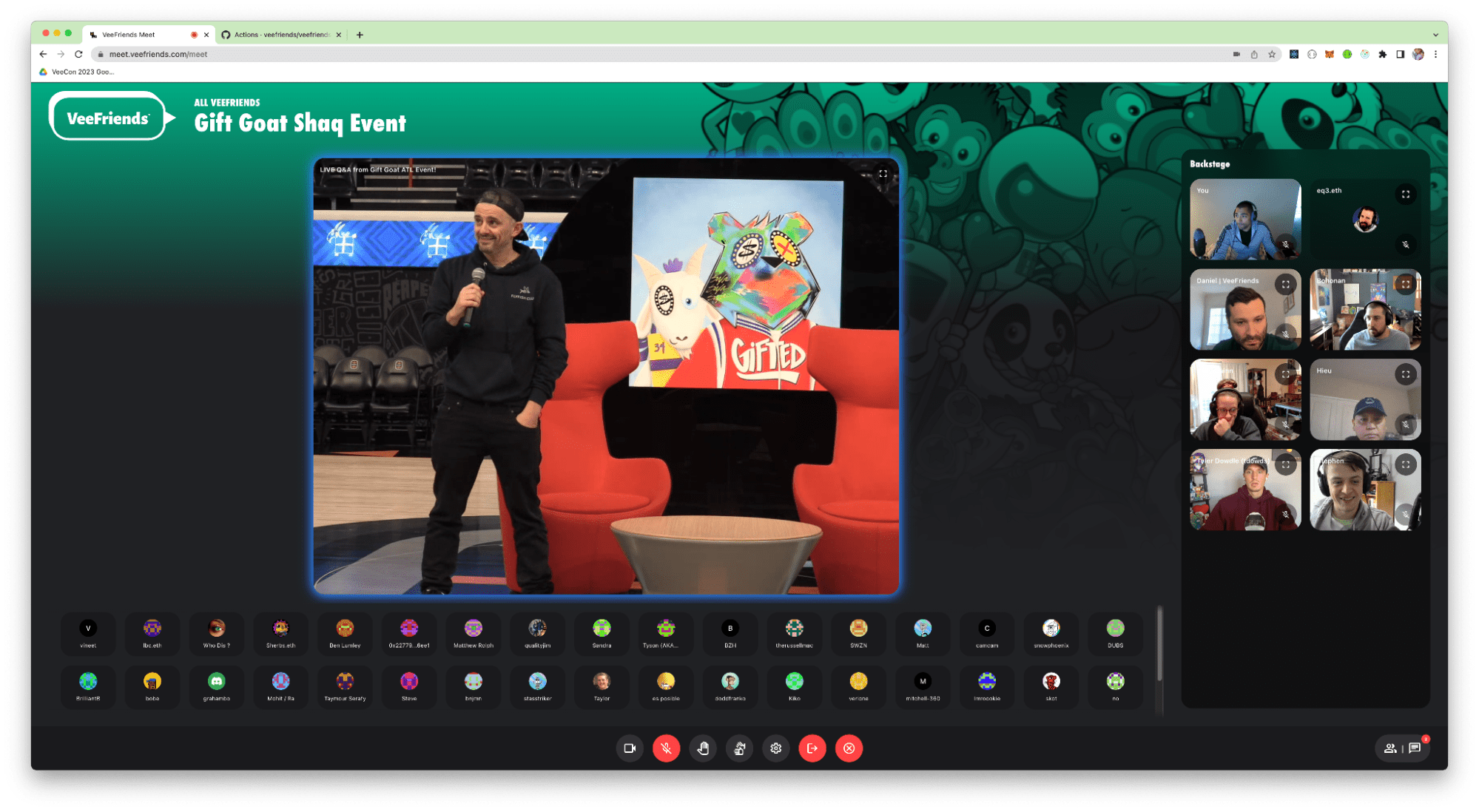Select audience member Matthew Rolph
1479x812 pixels.
(x=474, y=634)
